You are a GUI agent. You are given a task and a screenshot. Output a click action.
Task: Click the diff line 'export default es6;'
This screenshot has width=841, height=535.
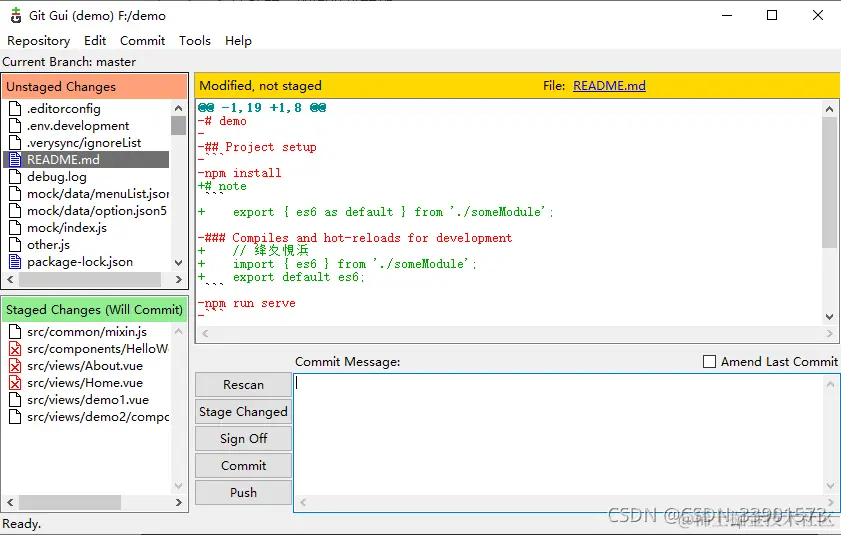(x=298, y=277)
